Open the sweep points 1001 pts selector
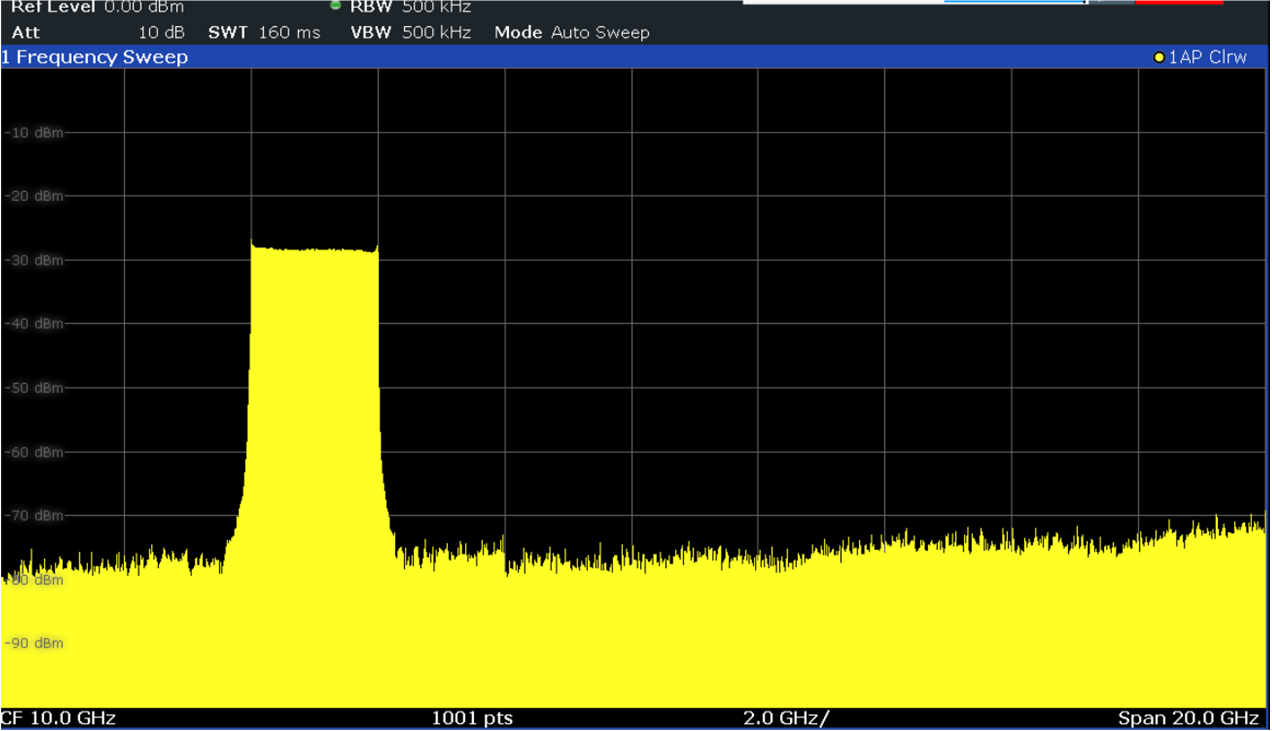 click(x=471, y=717)
